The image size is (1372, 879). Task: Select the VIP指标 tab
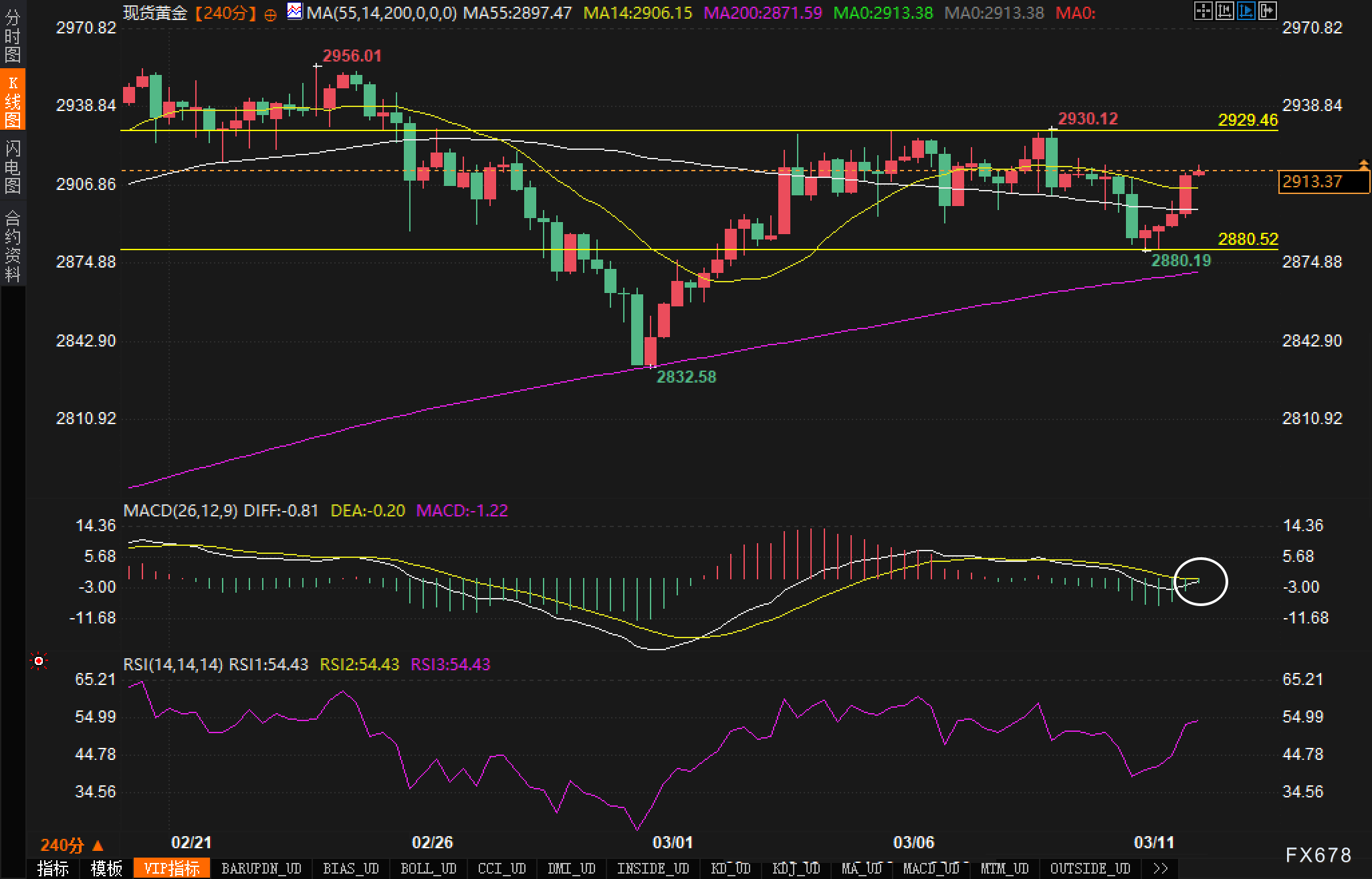(x=172, y=868)
